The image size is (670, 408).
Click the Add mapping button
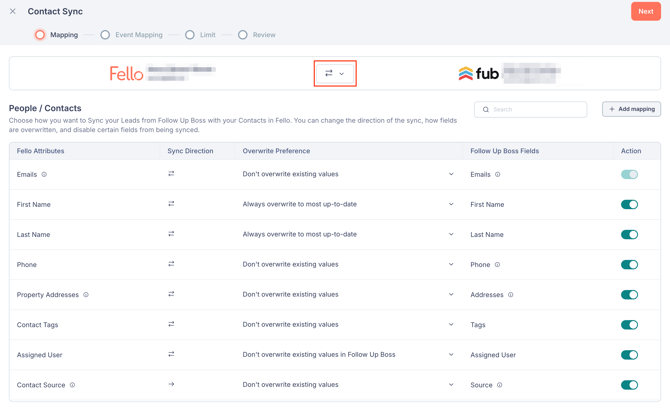[x=631, y=109]
